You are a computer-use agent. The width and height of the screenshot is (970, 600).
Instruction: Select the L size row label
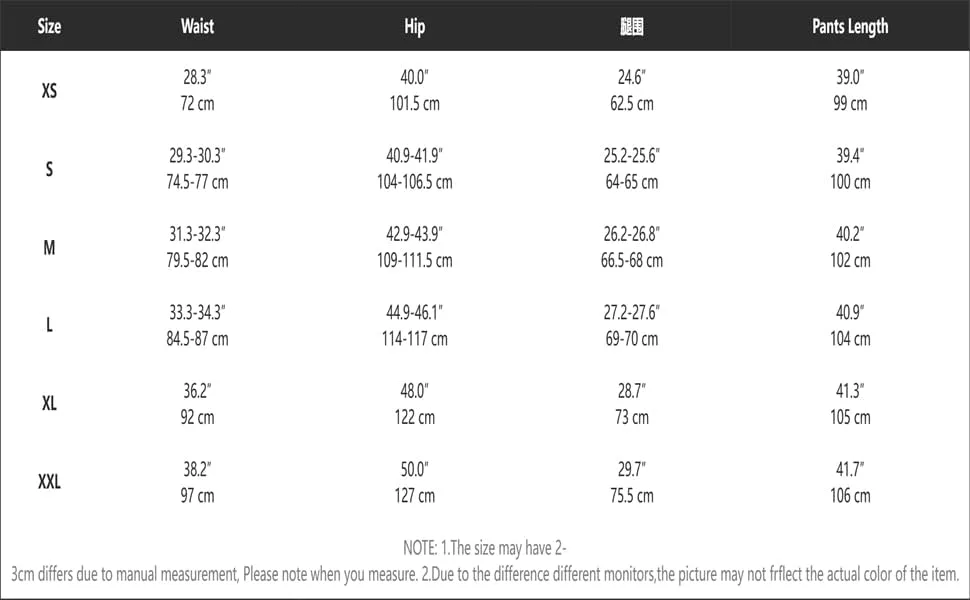pos(49,325)
